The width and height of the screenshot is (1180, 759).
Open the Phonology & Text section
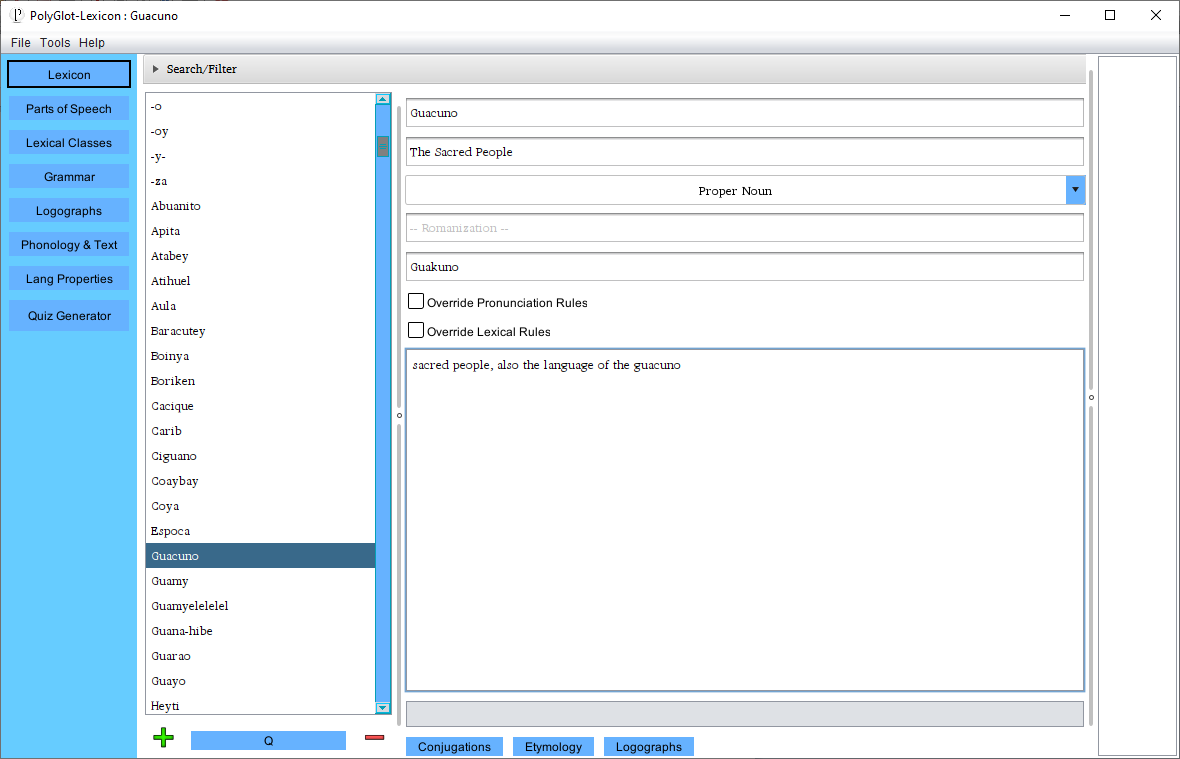tap(69, 245)
